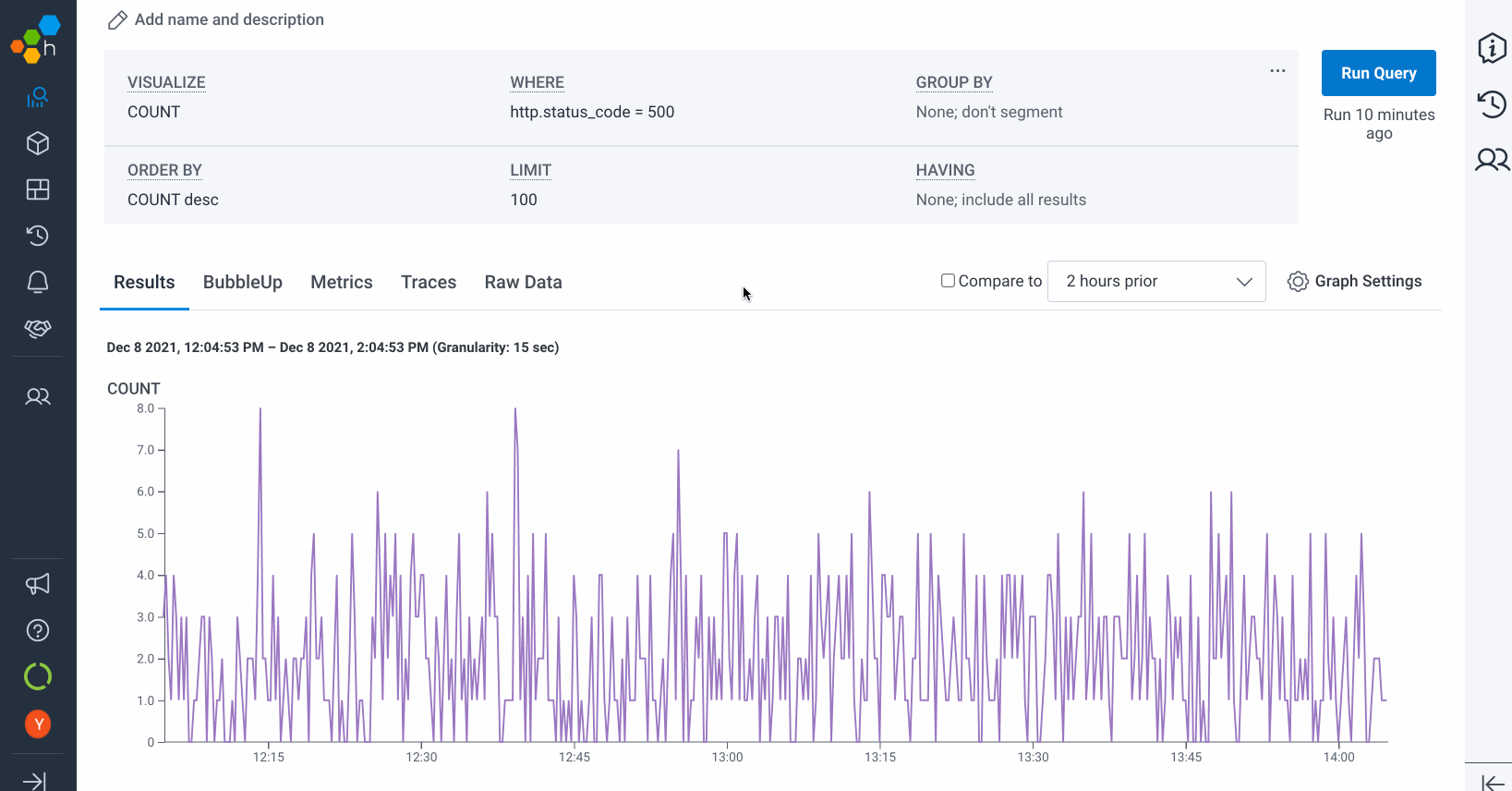1512x791 pixels.
Task: Open the Triggers bell icon
Action: tap(38, 282)
